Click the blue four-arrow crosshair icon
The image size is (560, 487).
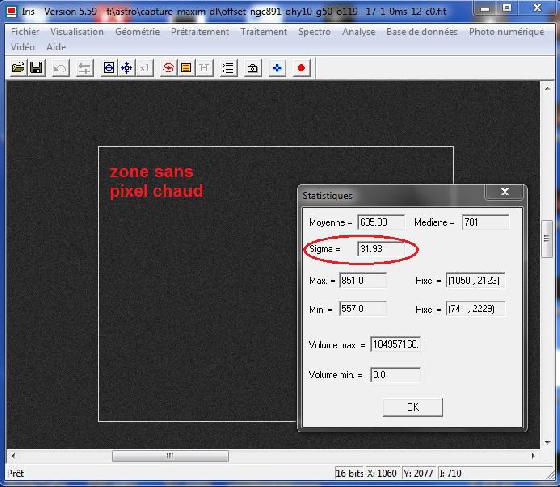(126, 67)
